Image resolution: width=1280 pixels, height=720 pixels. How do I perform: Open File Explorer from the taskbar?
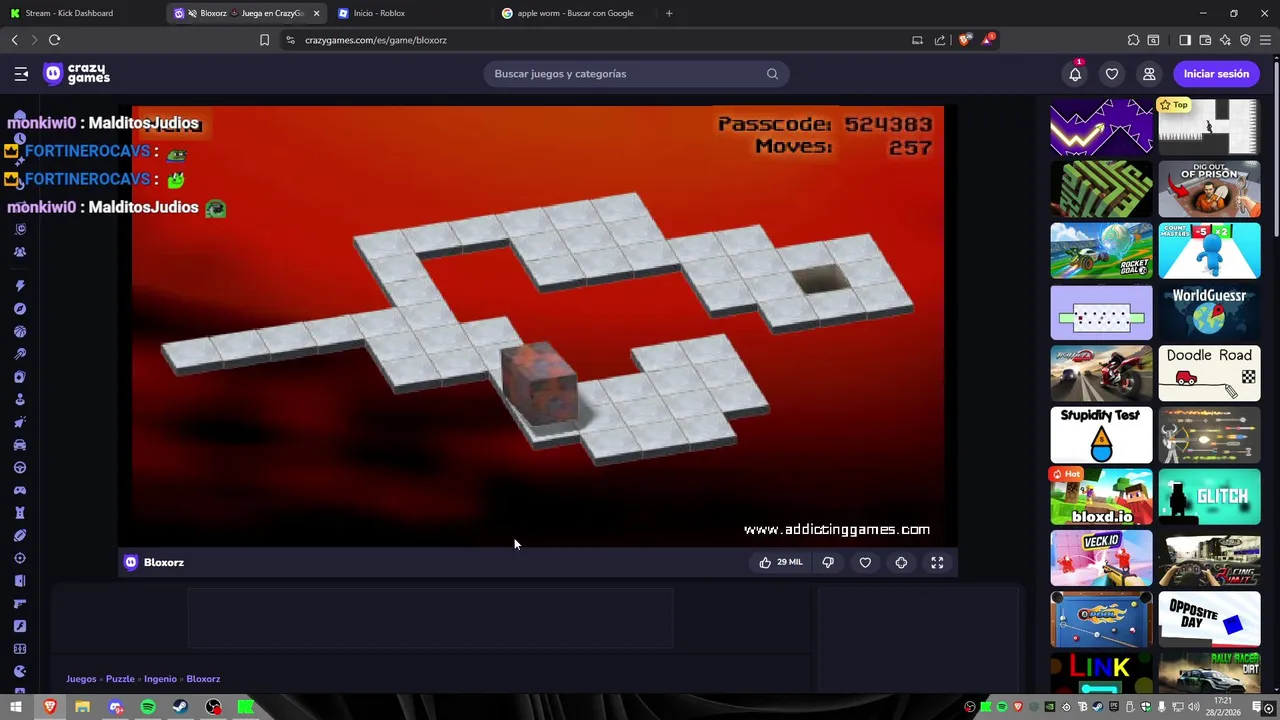click(82, 707)
